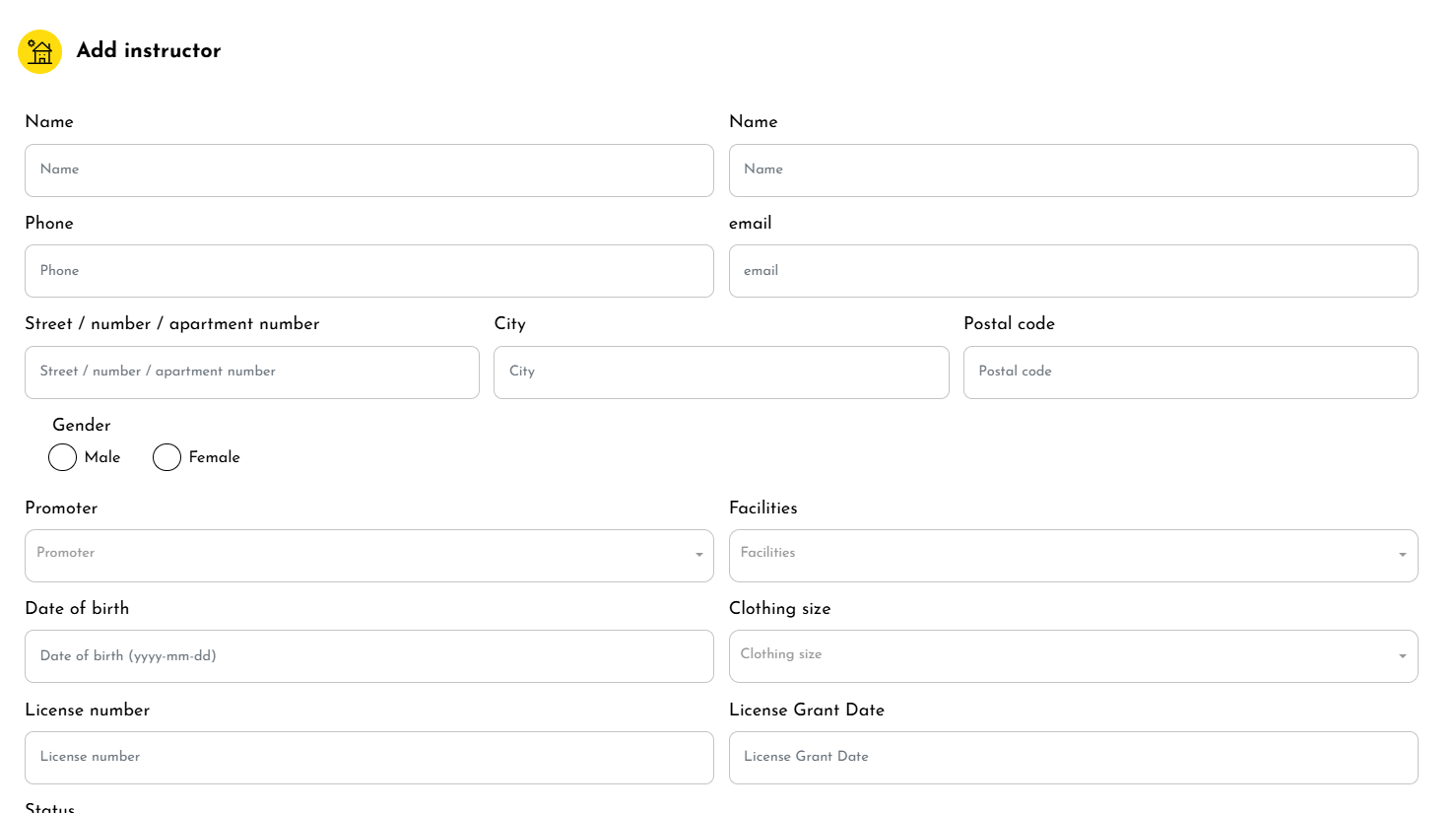
Task: Click the Clothing size caret icon
Action: click(x=1403, y=656)
